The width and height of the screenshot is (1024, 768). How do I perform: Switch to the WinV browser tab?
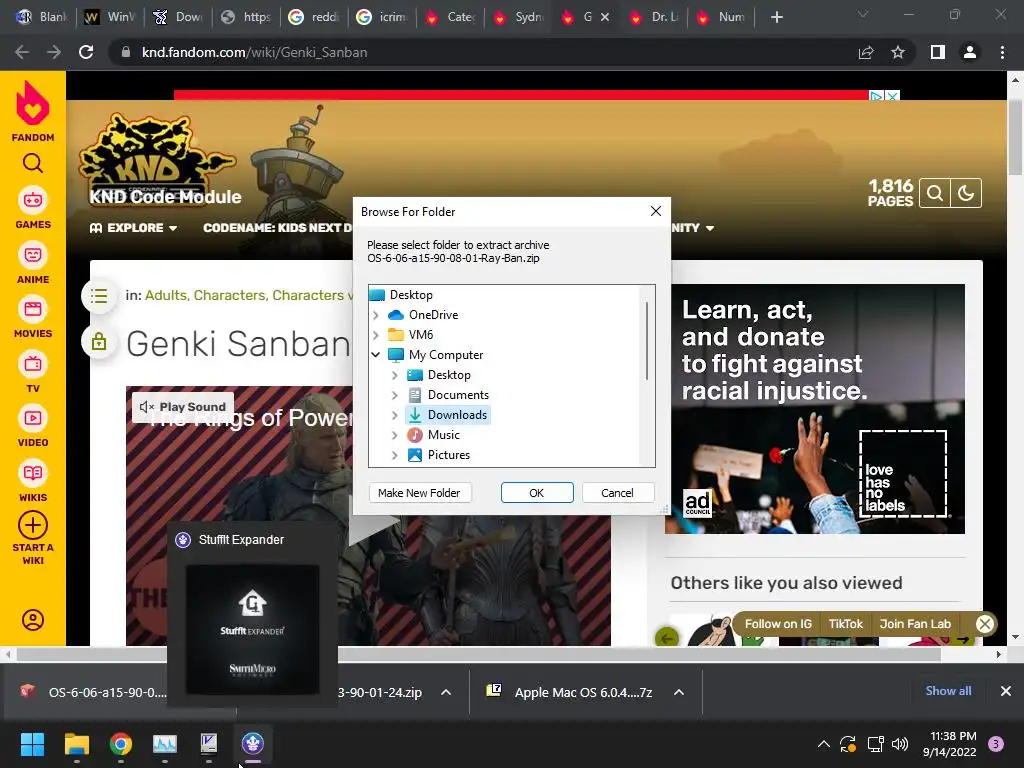(x=110, y=17)
